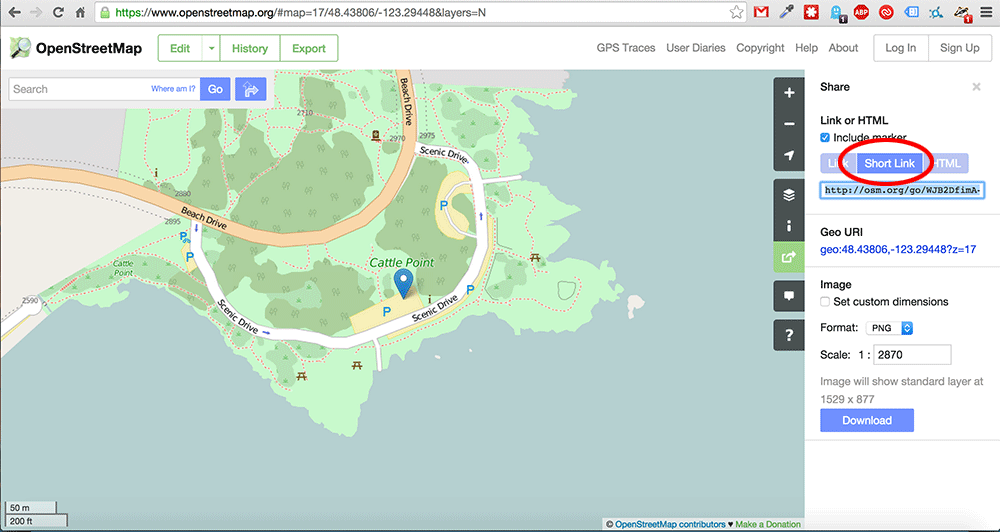This screenshot has width=1000, height=532.
Task: Click the picnic table icon on the east shore
Action: [535, 257]
